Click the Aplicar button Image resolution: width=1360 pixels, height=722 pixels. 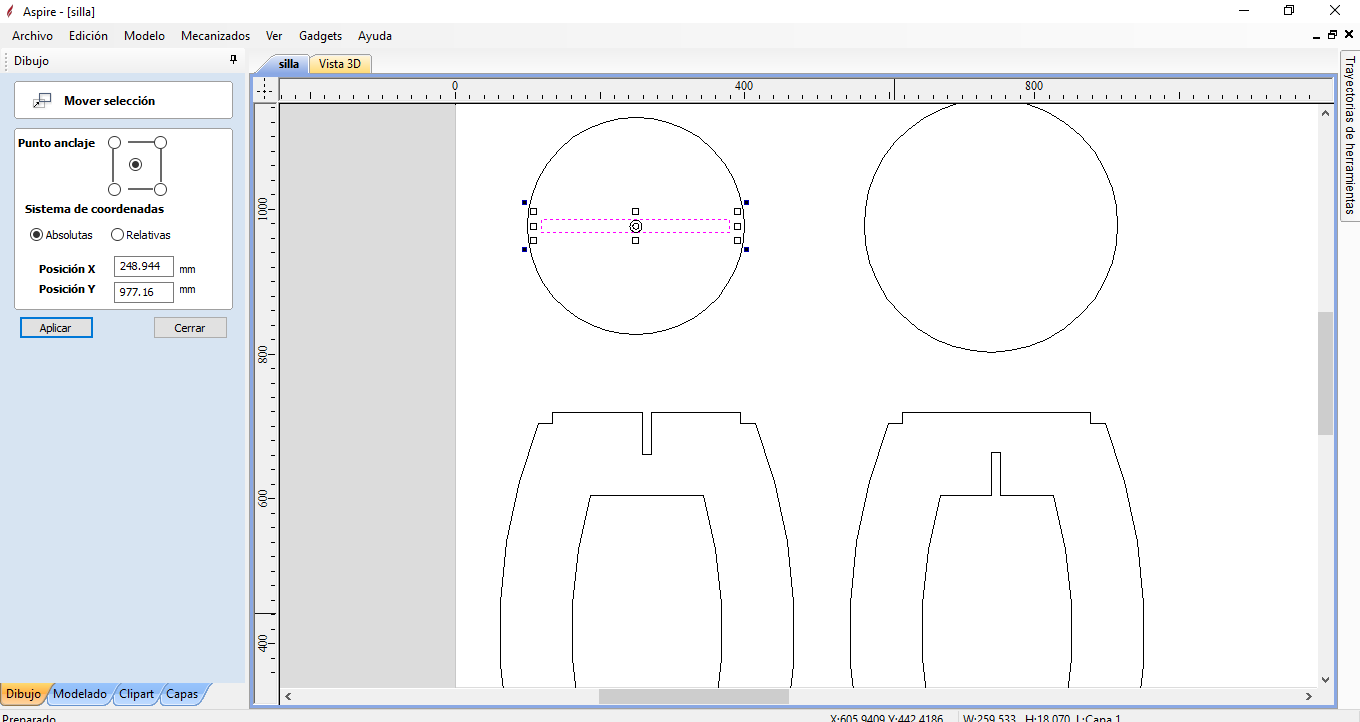[x=56, y=328]
